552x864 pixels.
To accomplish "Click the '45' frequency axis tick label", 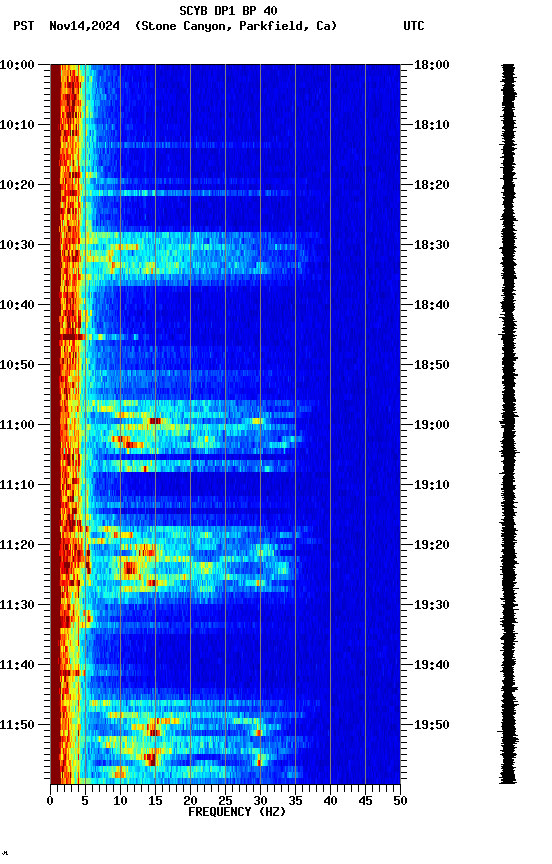I will point(365,801).
